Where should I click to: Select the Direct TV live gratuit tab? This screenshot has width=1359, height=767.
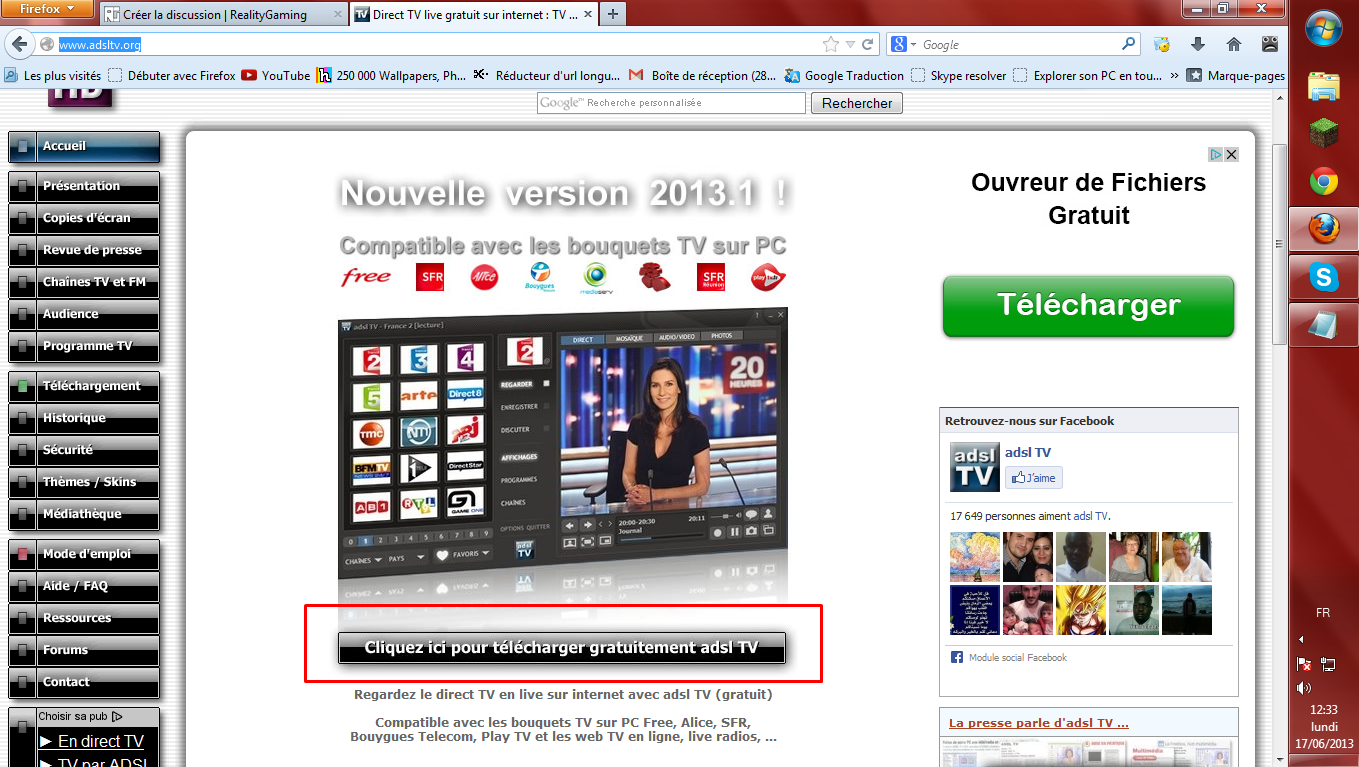coord(473,15)
